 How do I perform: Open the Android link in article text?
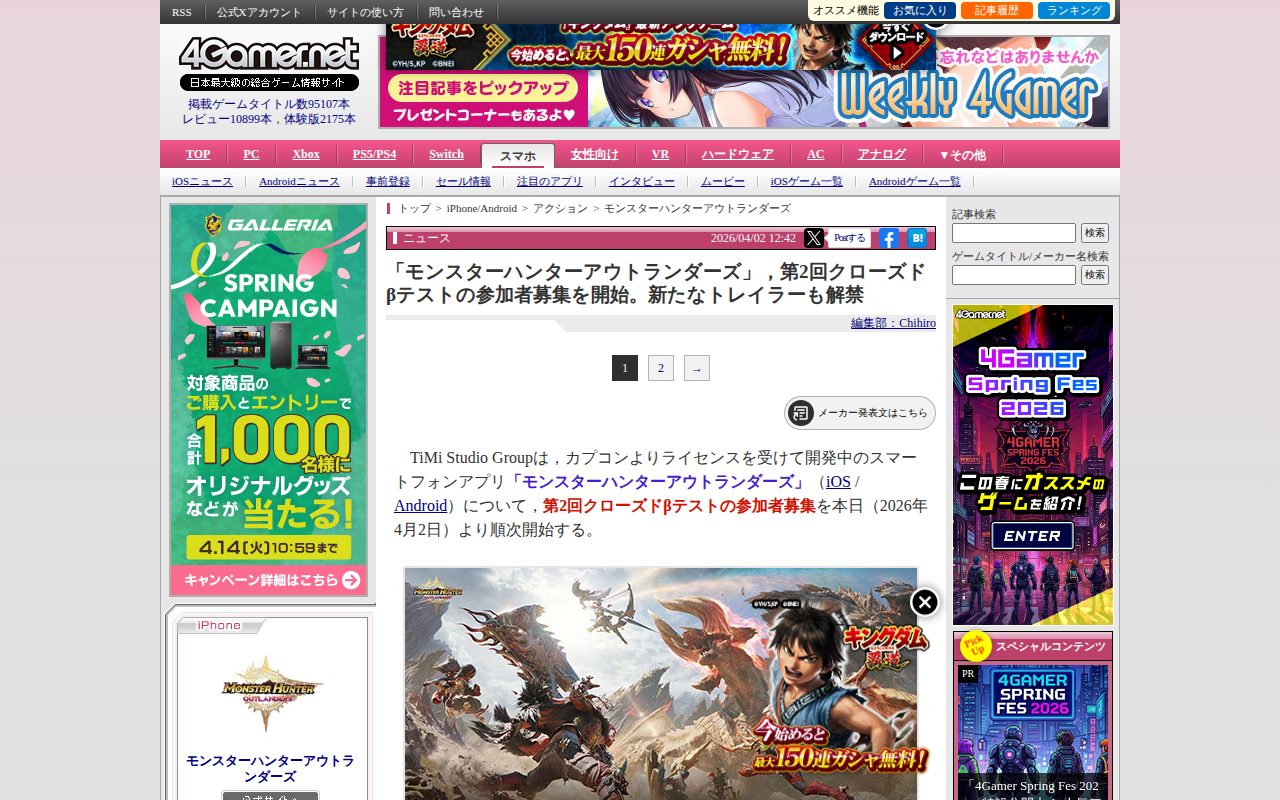pos(420,506)
